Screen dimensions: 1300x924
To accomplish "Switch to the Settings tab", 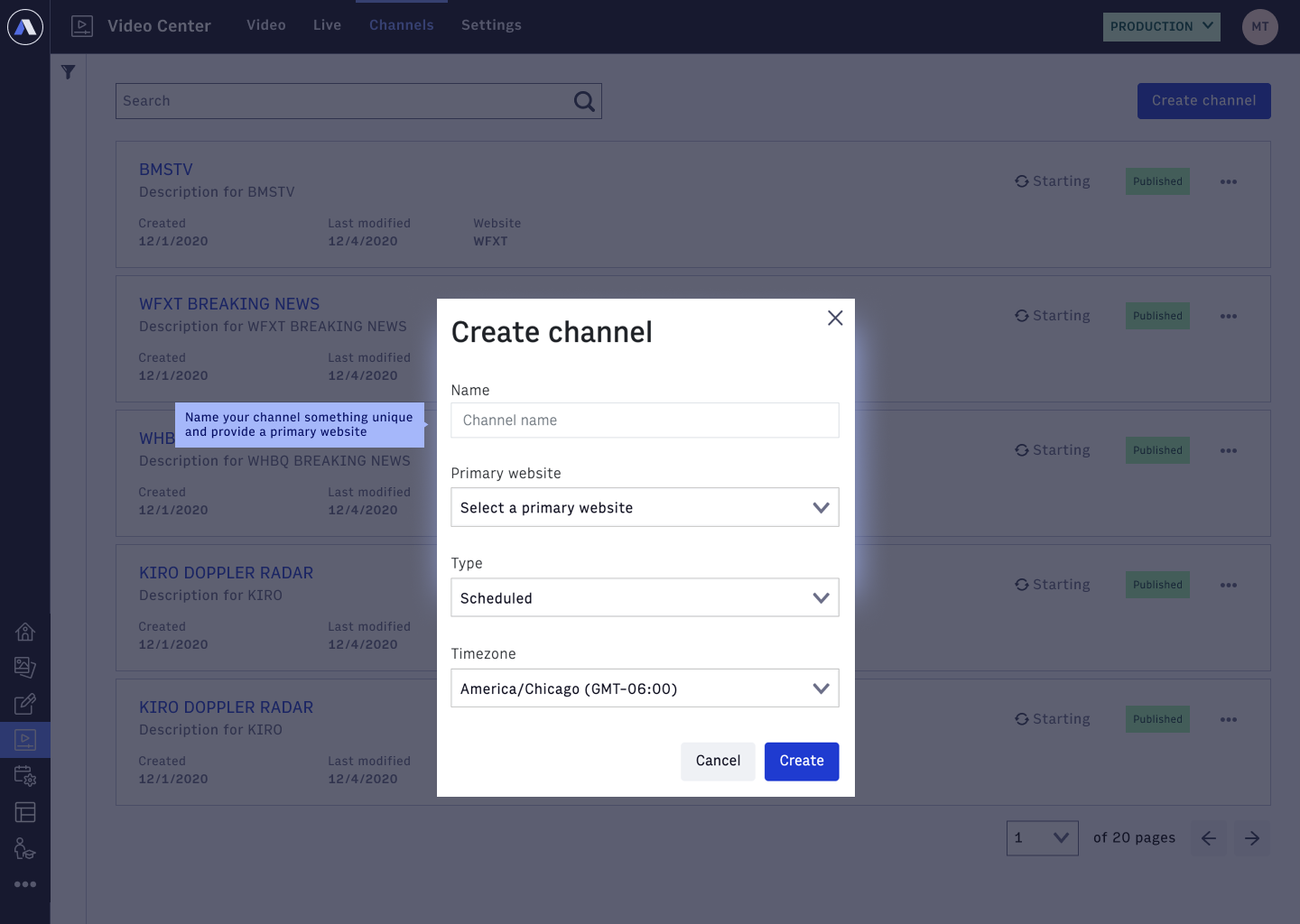I will point(491,25).
